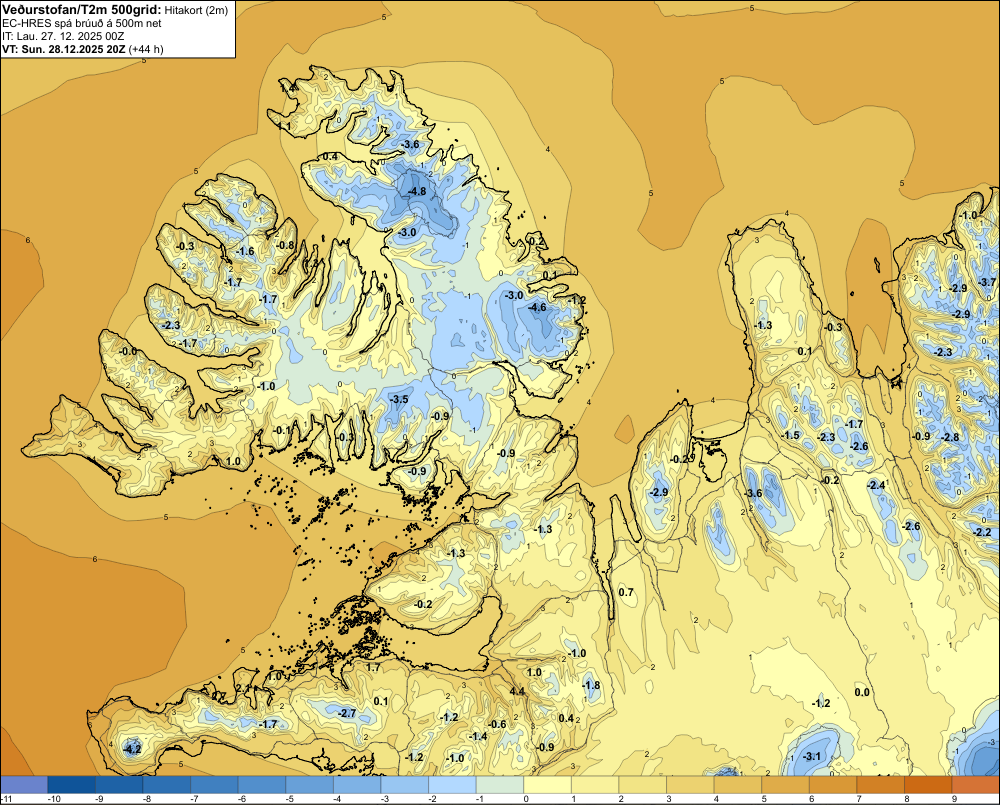Image resolution: width=1000 pixels, height=805 pixels.
Task: Click the -2.8 temperature label
Action: (x=950, y=437)
